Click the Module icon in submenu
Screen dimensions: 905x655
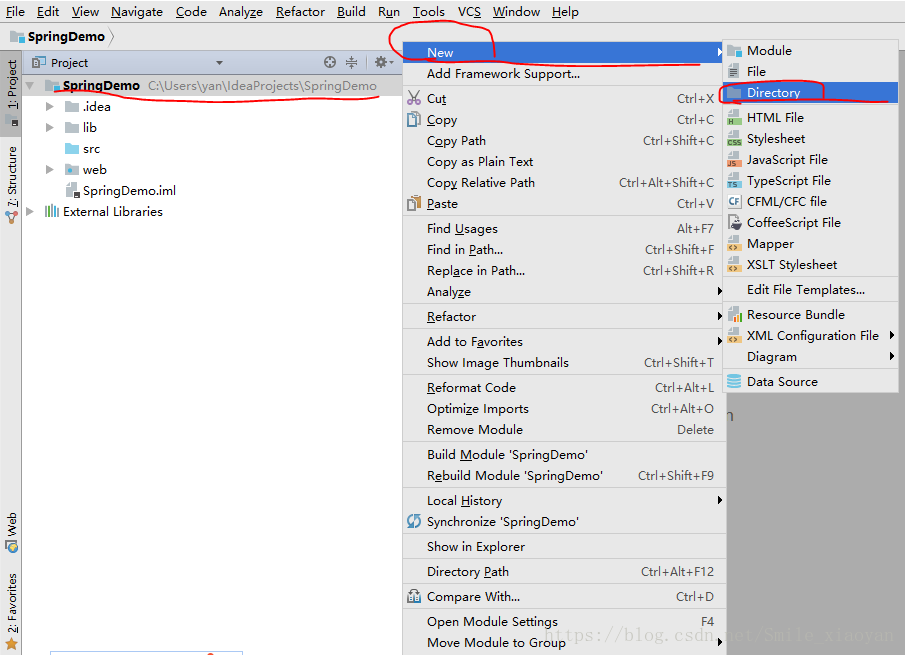(734, 51)
